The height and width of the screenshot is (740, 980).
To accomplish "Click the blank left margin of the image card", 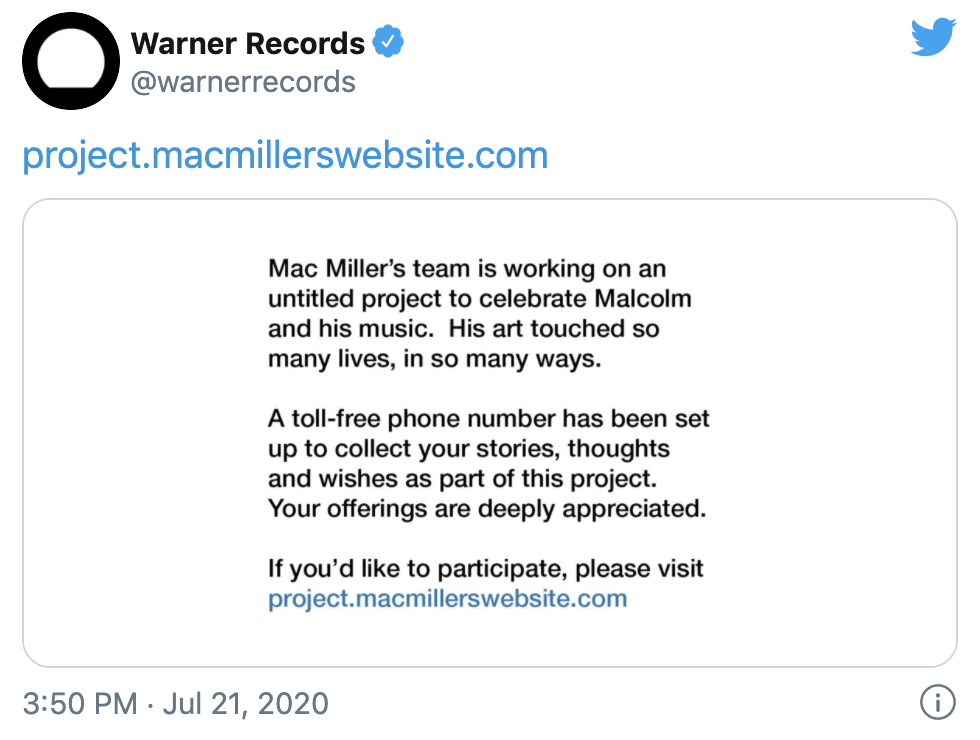I will click(x=140, y=430).
